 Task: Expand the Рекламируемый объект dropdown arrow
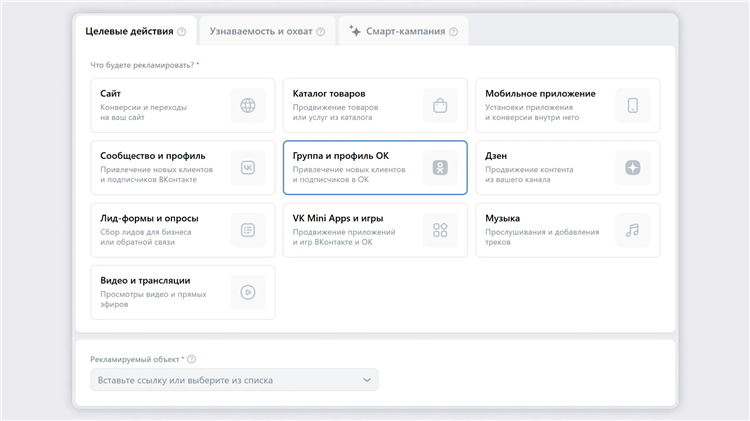pos(367,380)
